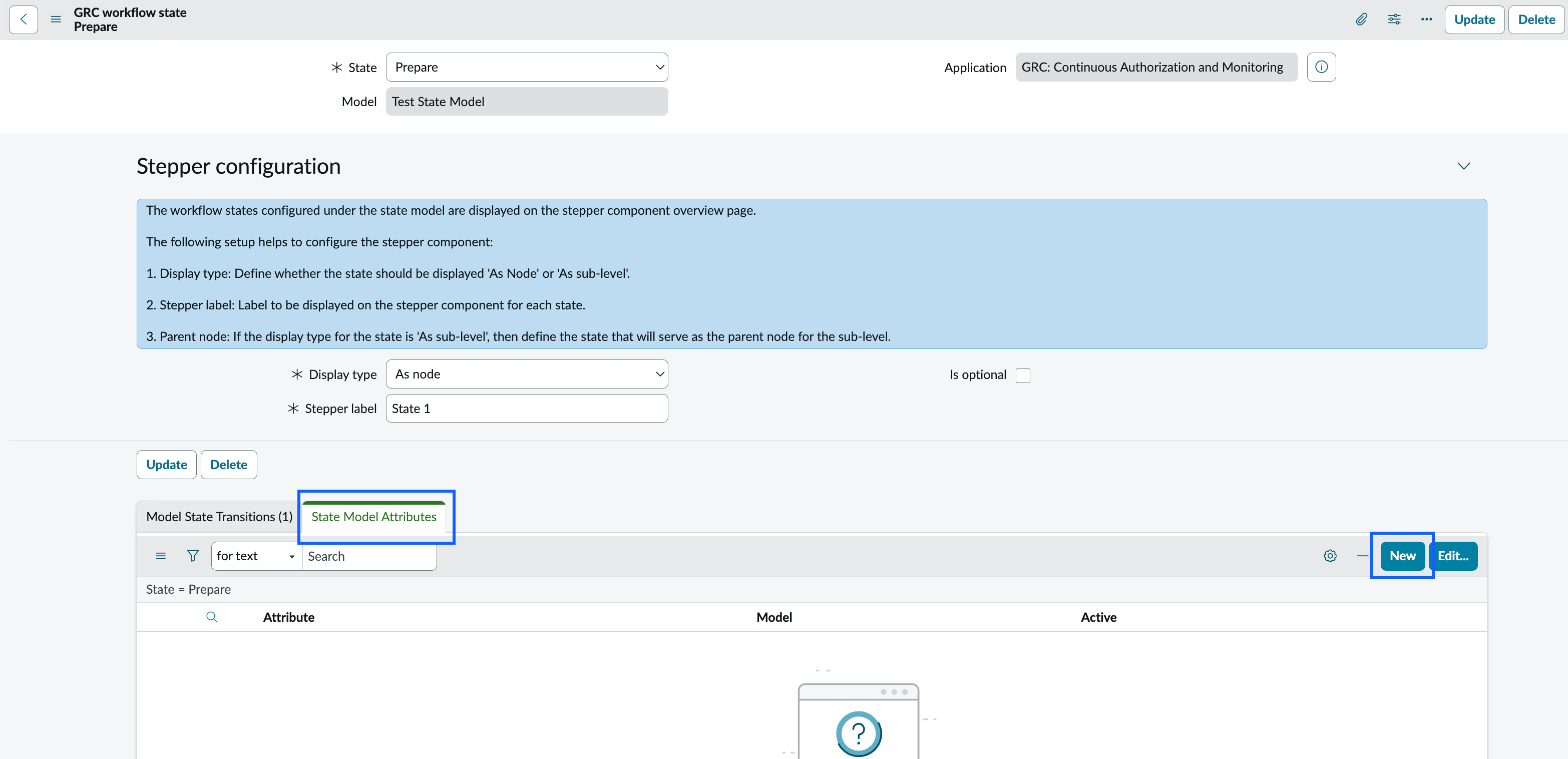
Task: Open the State dropdown showing Prepare
Action: 527,67
